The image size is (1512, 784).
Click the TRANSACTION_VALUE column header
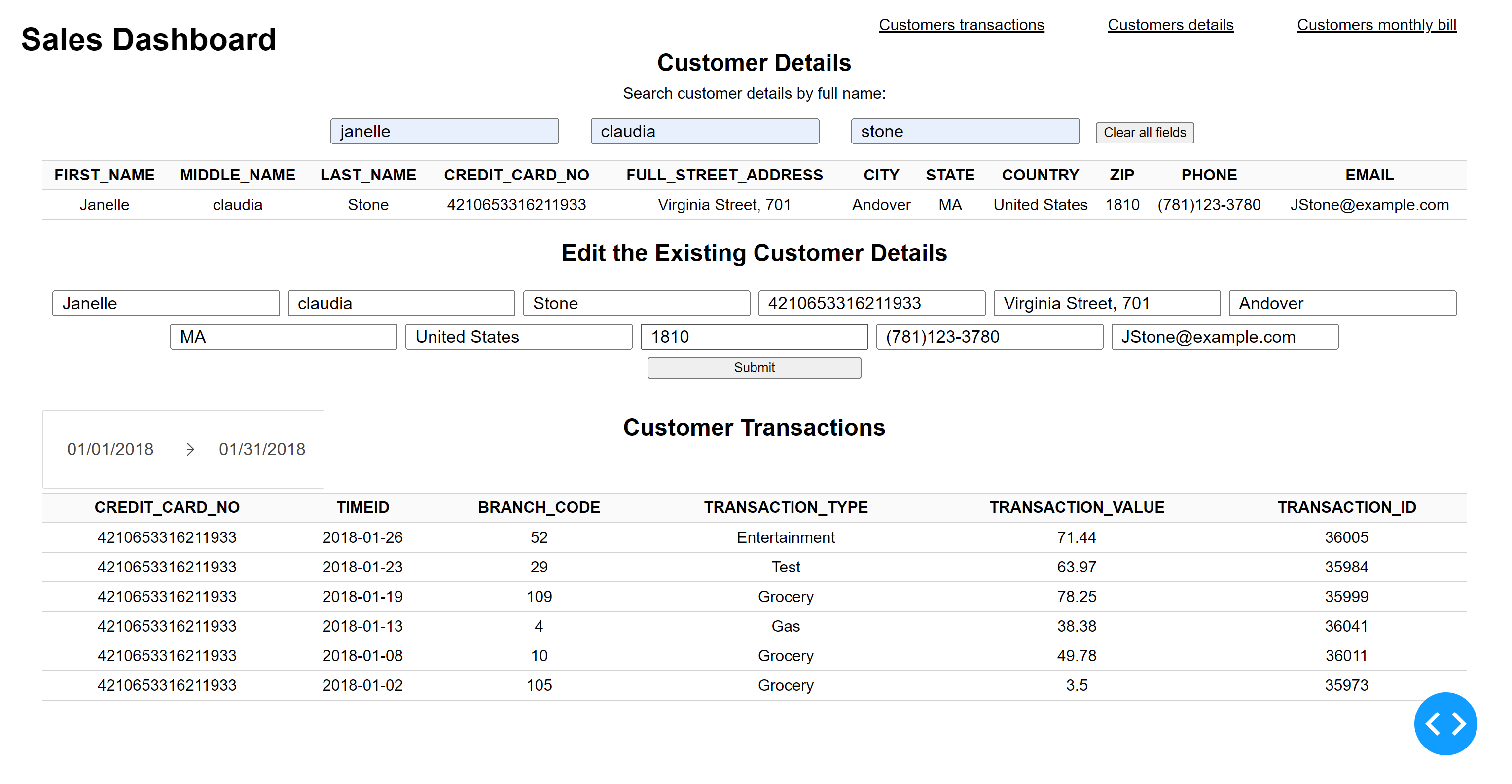[x=1077, y=507]
